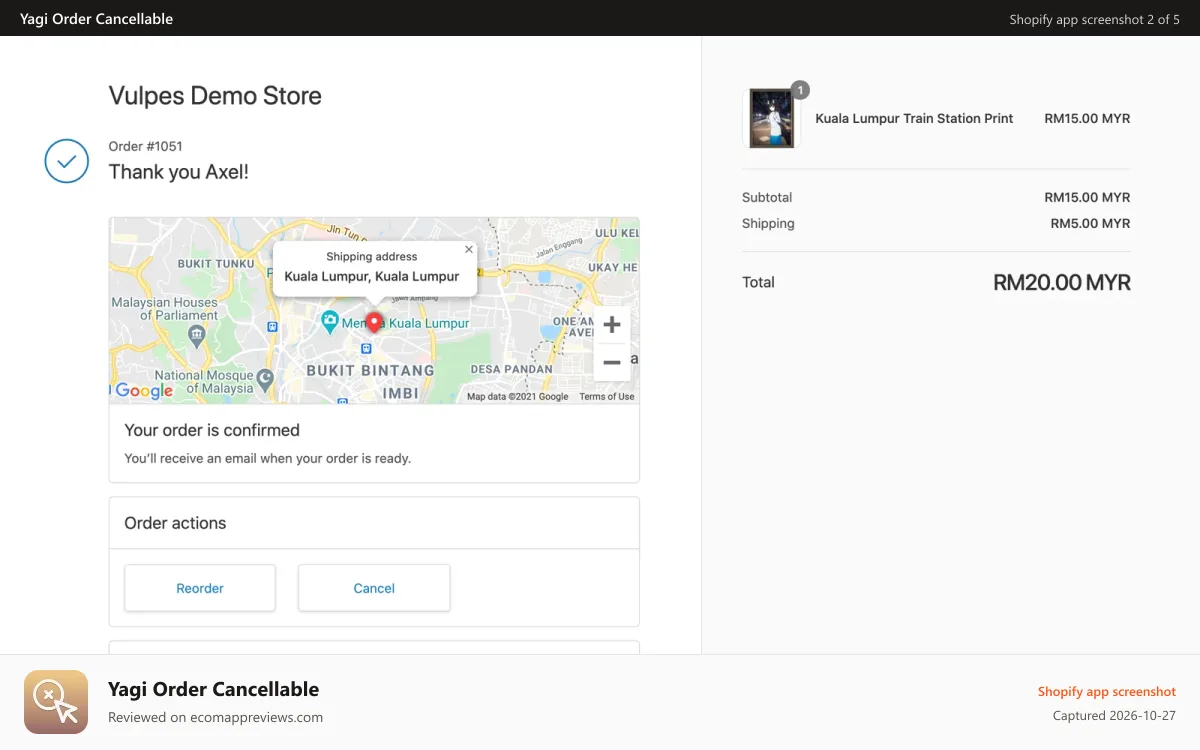1200x750 pixels.
Task: Click the Vulpes Demo Store title
Action: tap(215, 96)
